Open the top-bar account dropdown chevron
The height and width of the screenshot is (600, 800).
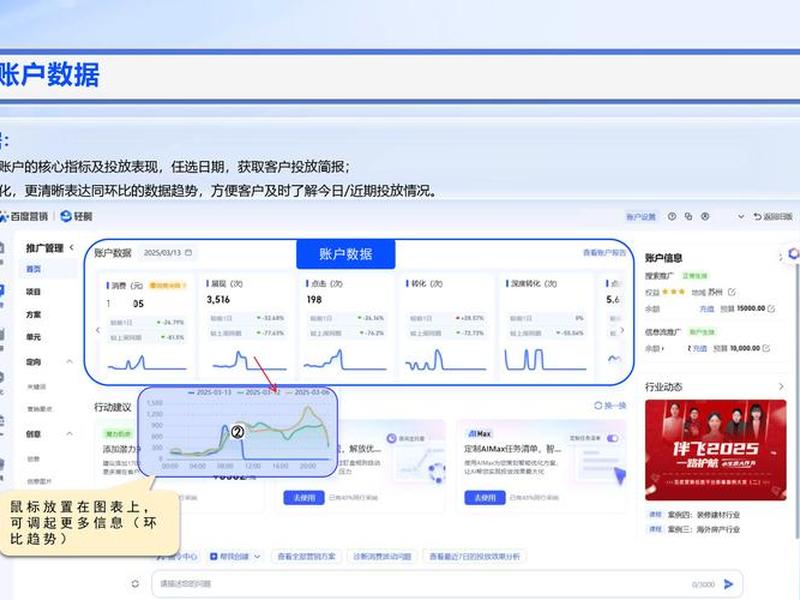(x=741, y=217)
